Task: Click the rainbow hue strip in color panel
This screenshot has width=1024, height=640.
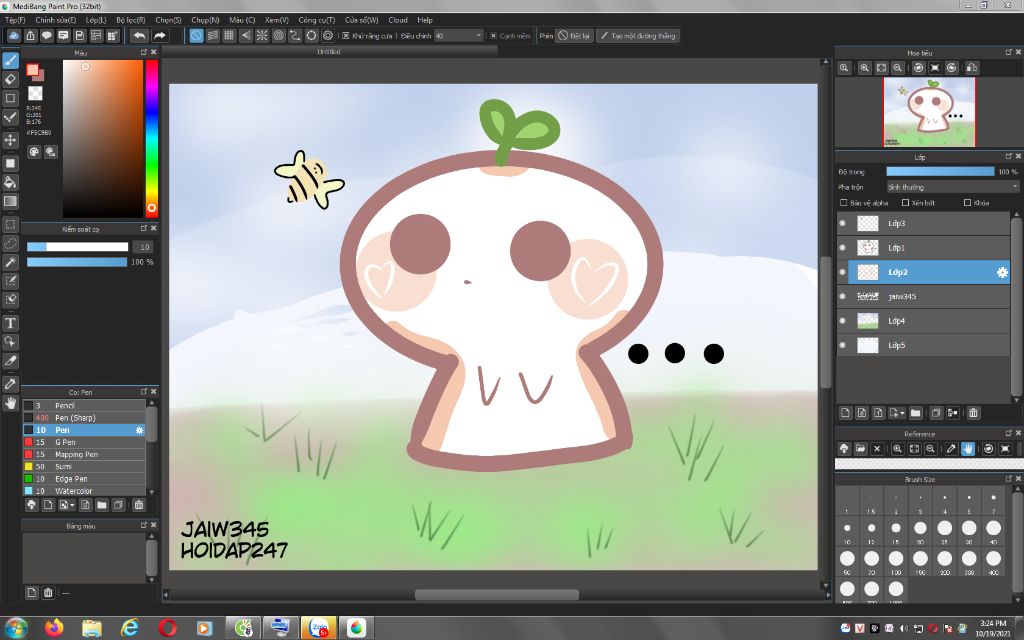Action: coord(152,138)
